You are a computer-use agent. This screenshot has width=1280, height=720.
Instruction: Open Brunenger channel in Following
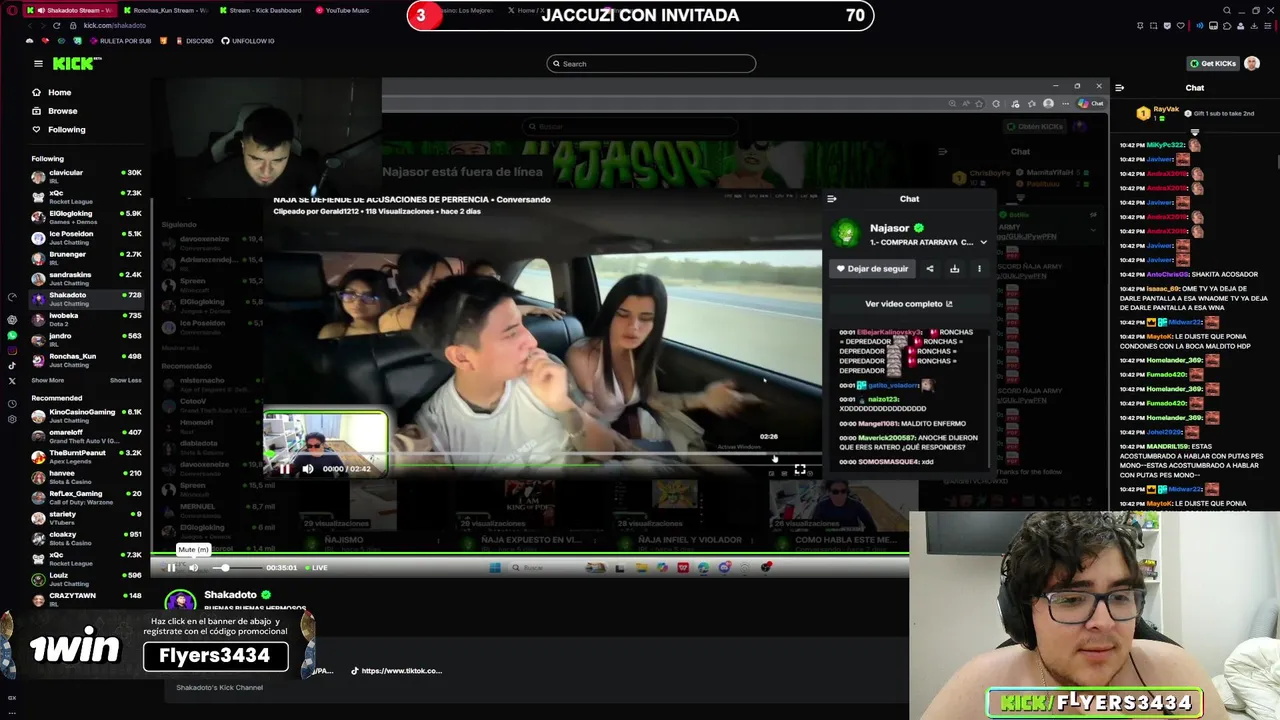coord(86,258)
